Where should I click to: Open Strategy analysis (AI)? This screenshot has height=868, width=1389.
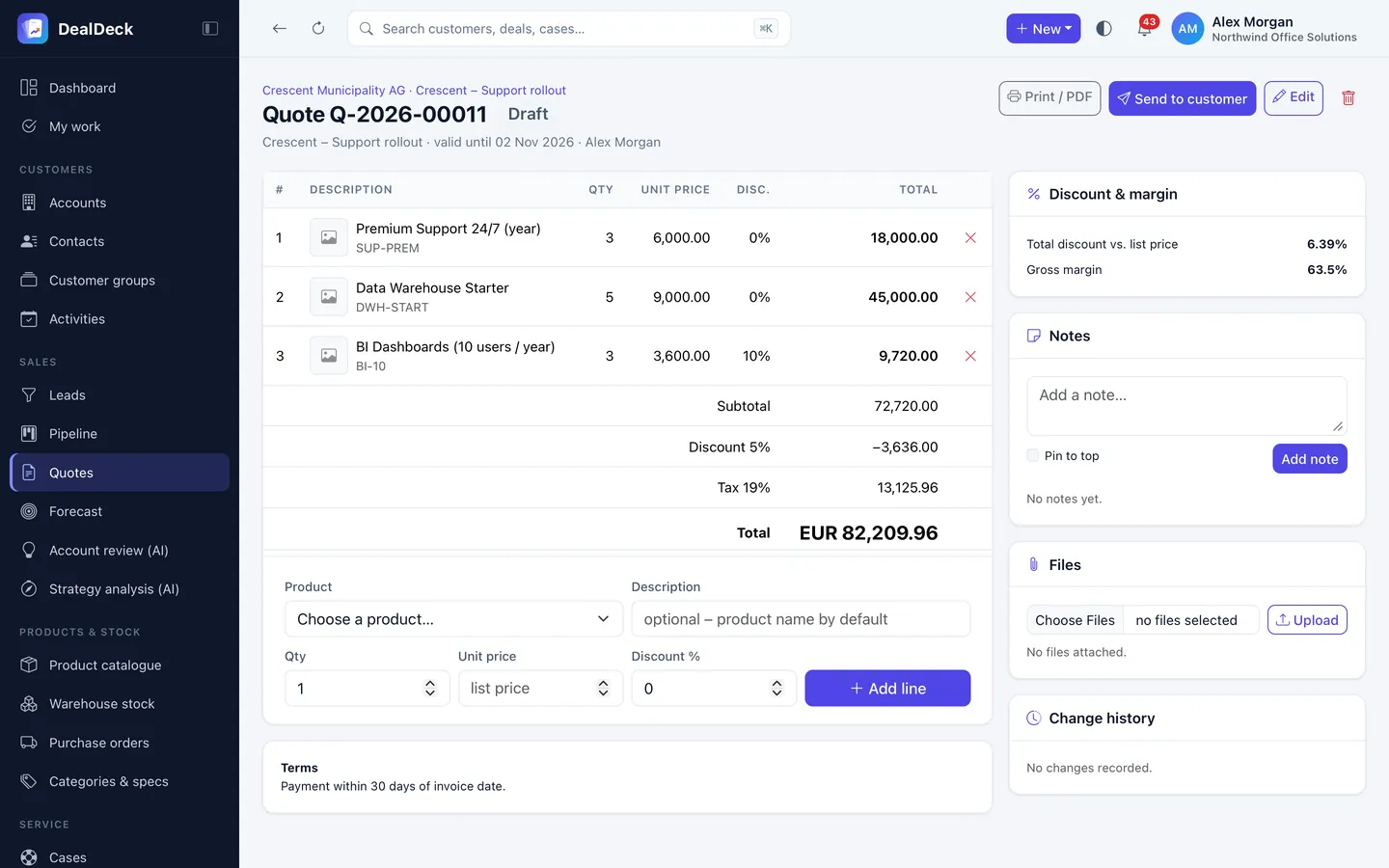[120, 589]
